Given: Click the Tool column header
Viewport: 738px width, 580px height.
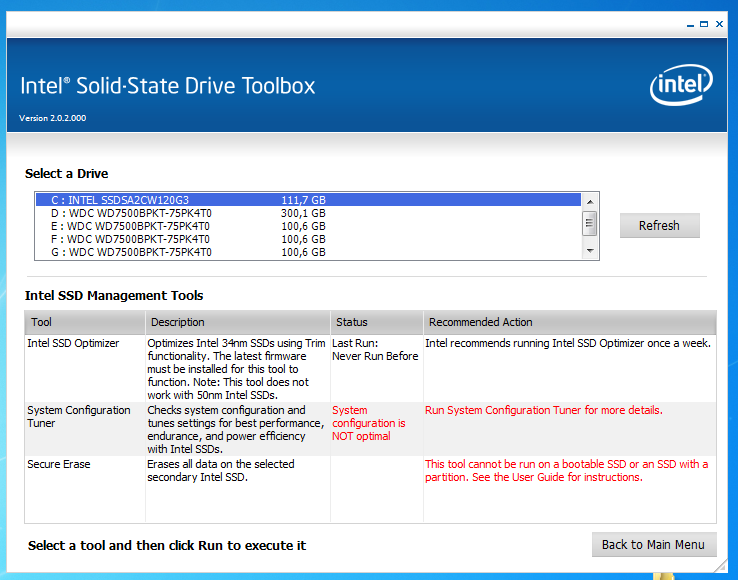Looking at the screenshot, I should [85, 322].
